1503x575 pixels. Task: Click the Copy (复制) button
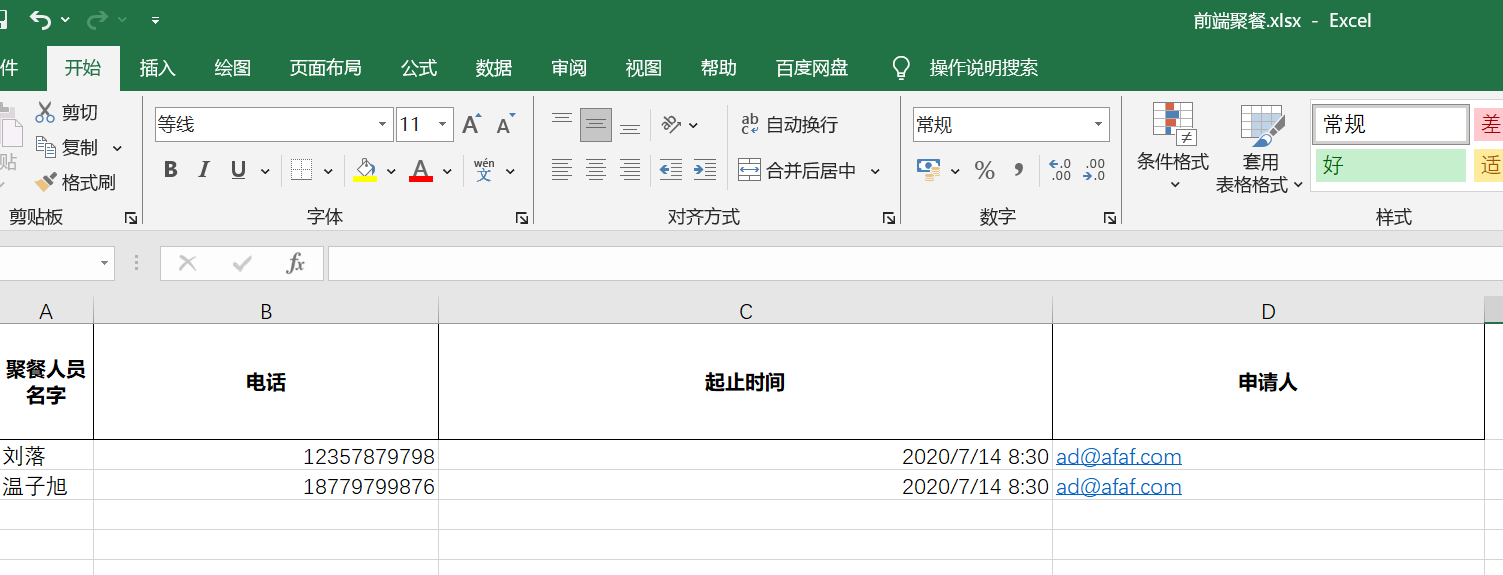tap(67, 147)
